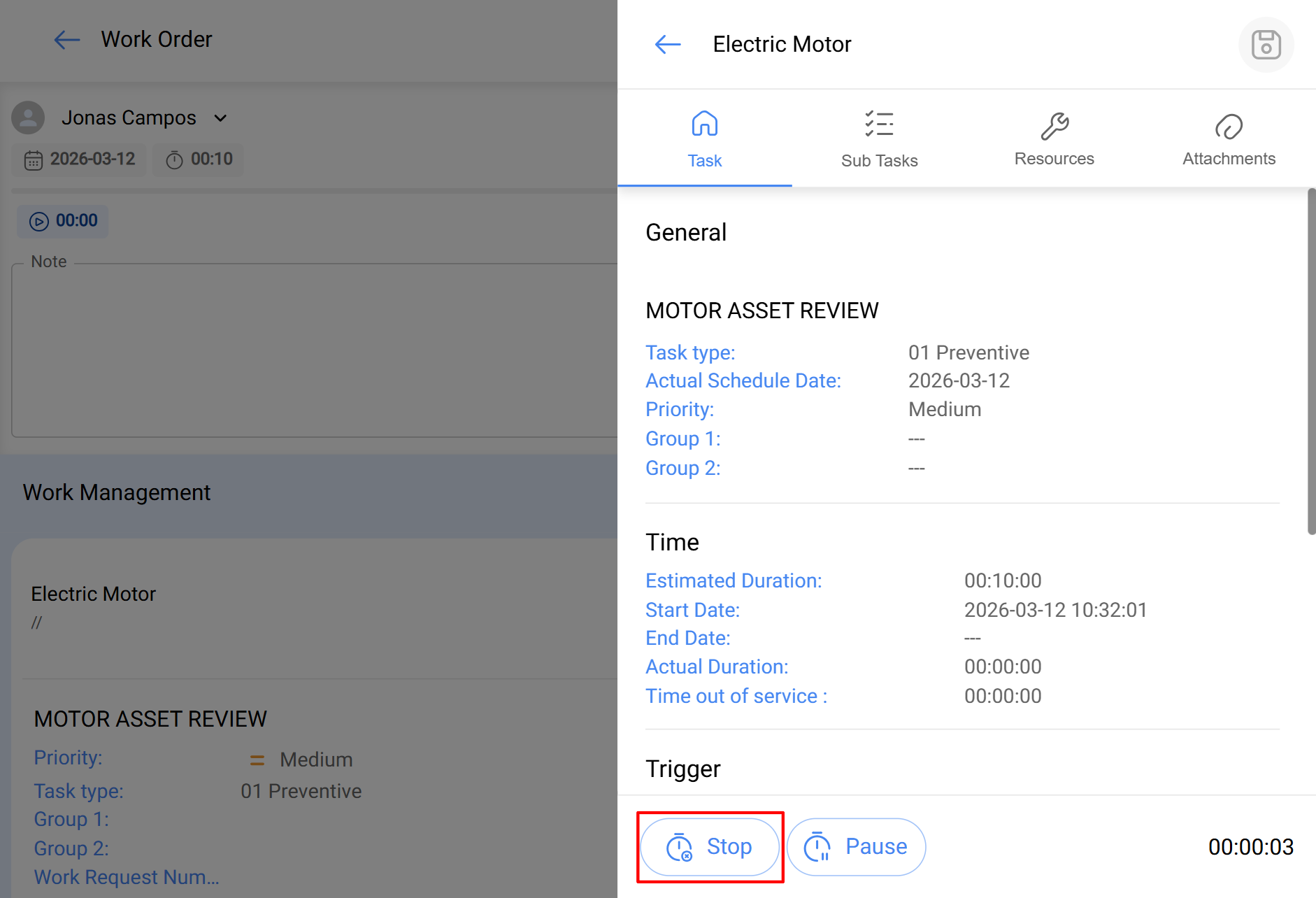Click inside the Note text field
This screenshot has height=898, width=1316.
(x=315, y=350)
